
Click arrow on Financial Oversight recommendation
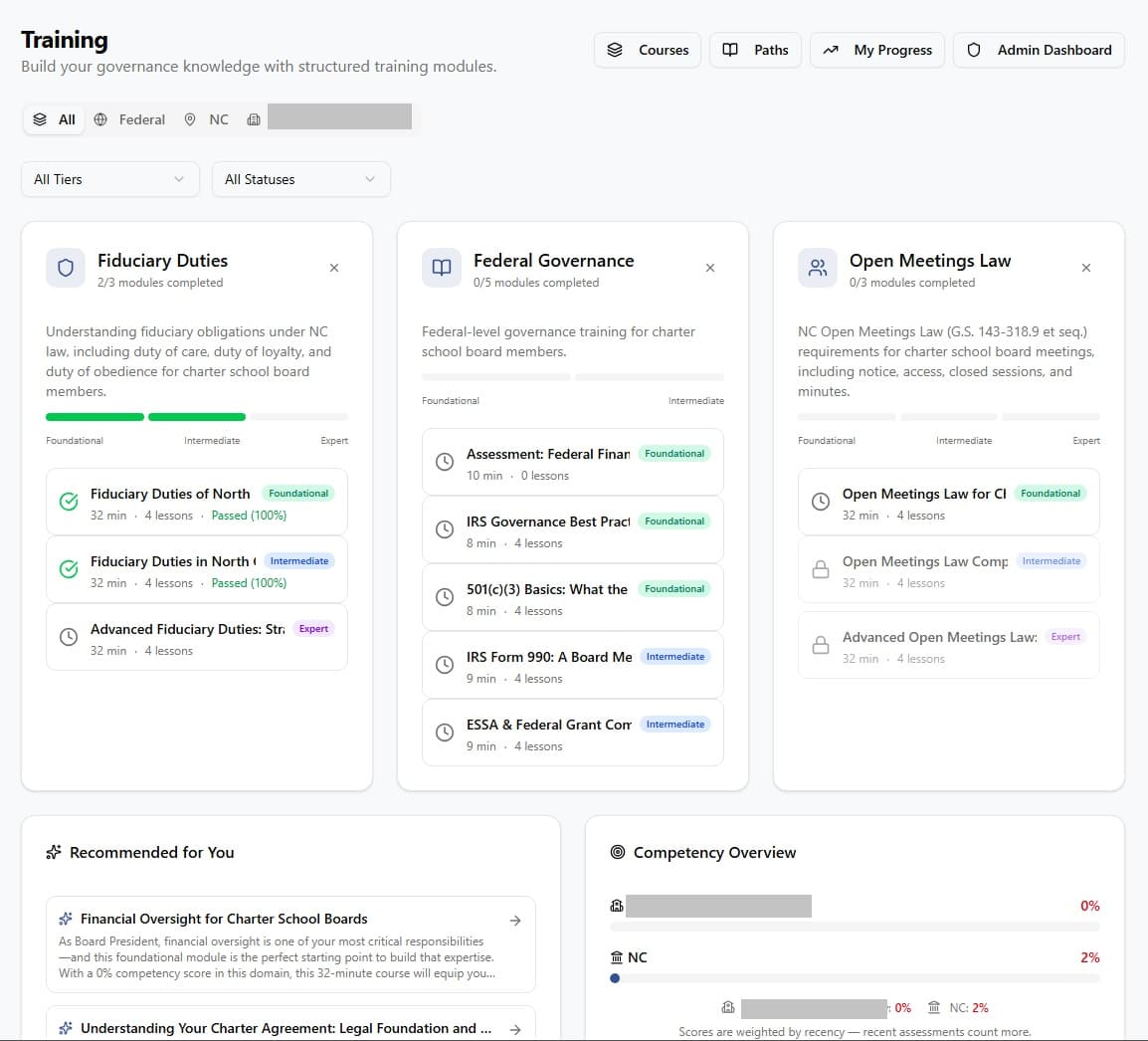[515, 921]
